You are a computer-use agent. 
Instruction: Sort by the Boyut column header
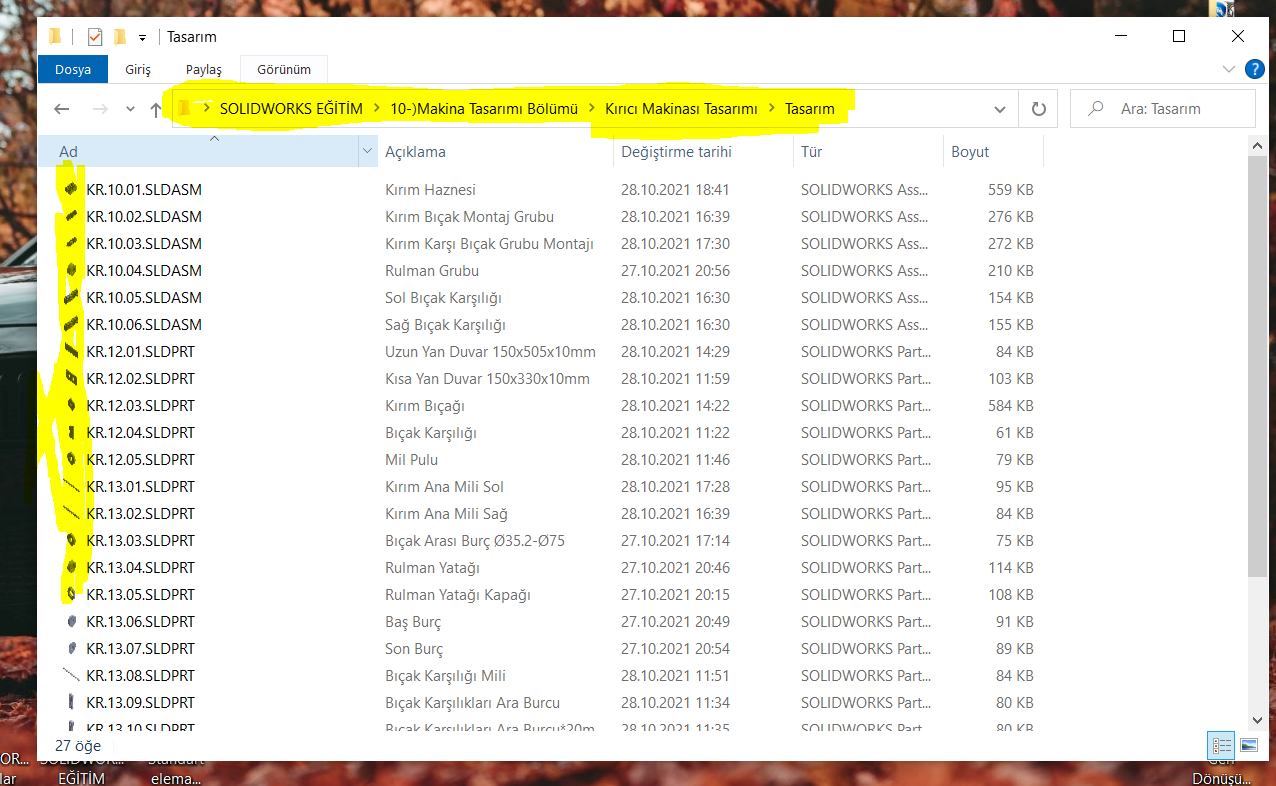(993, 152)
